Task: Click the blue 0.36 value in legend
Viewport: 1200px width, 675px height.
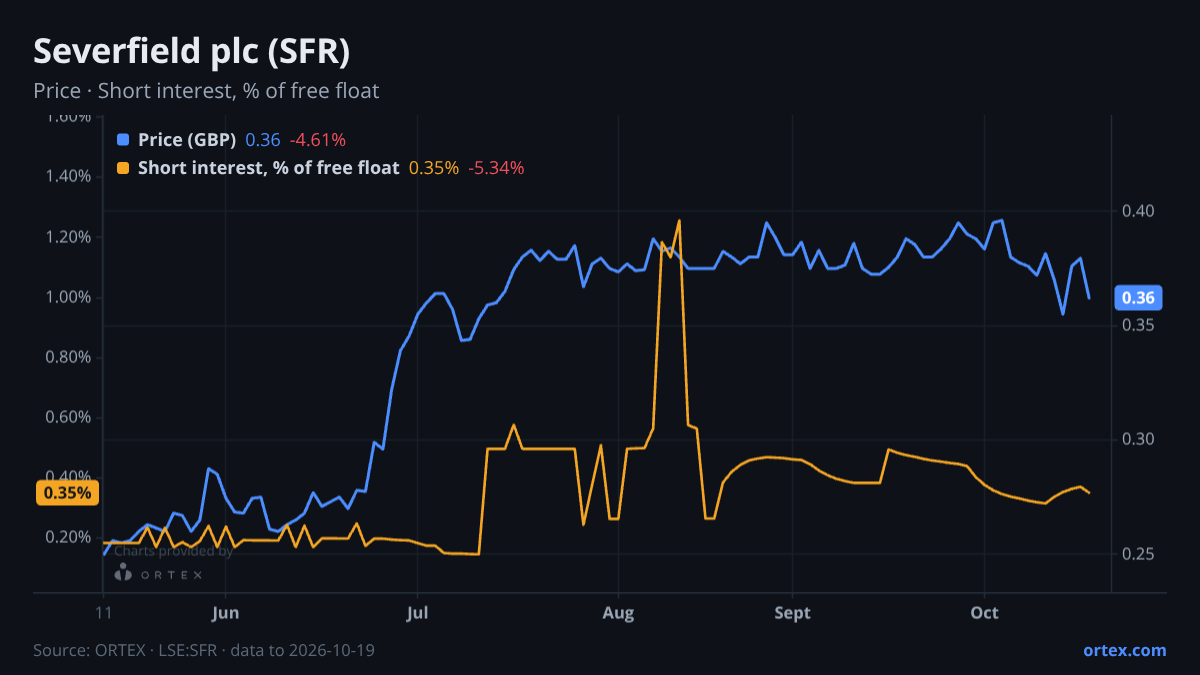Action: [263, 140]
